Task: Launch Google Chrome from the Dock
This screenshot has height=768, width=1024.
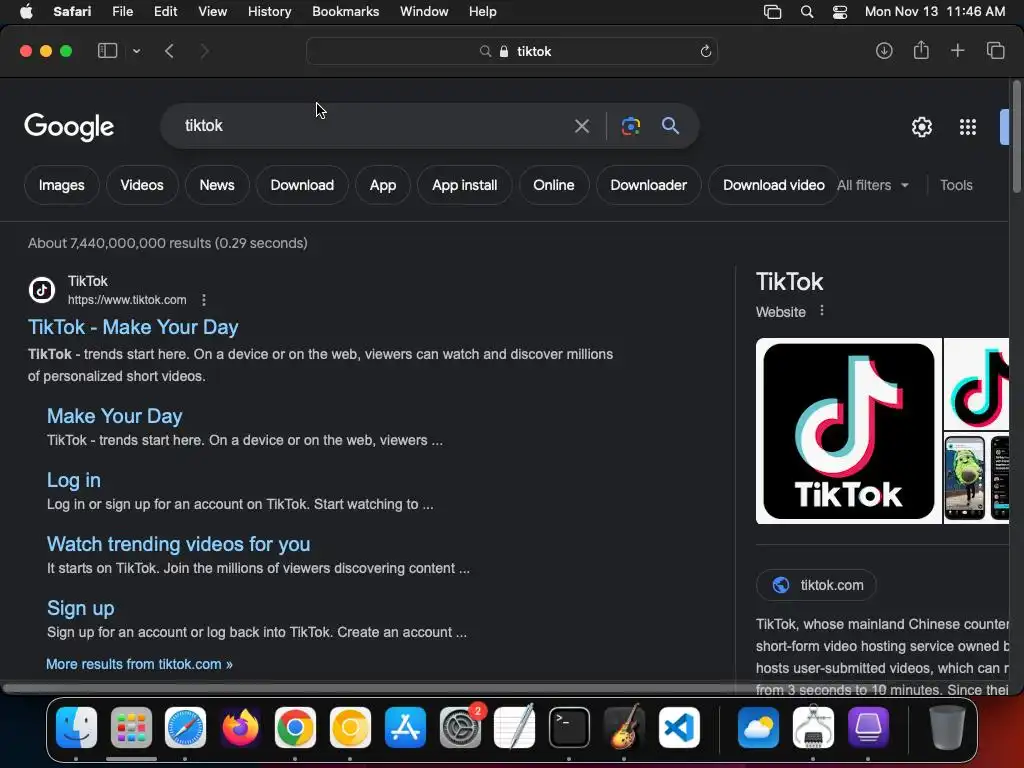Action: click(295, 727)
